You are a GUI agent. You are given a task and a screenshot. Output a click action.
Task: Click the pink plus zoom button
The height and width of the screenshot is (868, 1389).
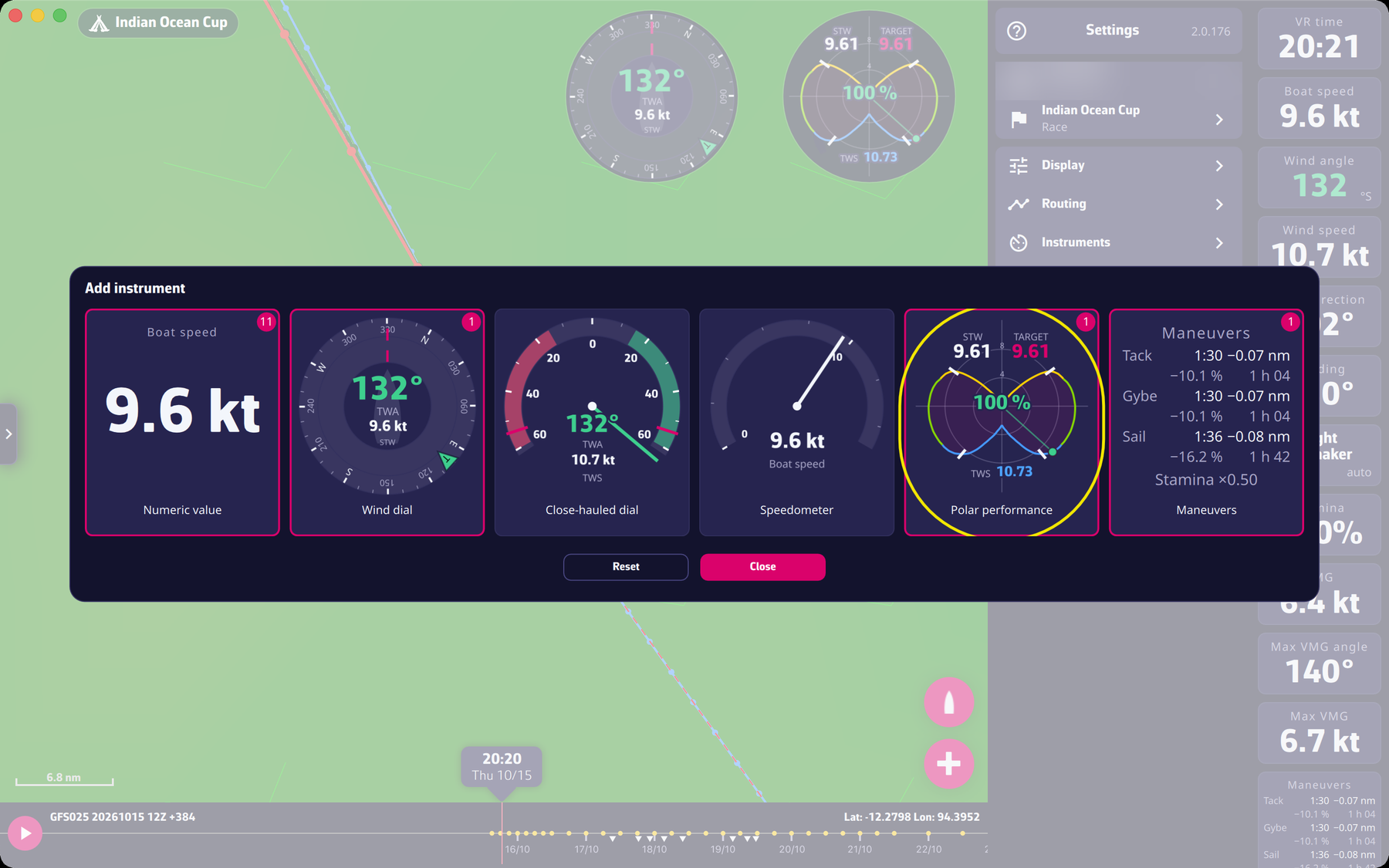point(949,764)
